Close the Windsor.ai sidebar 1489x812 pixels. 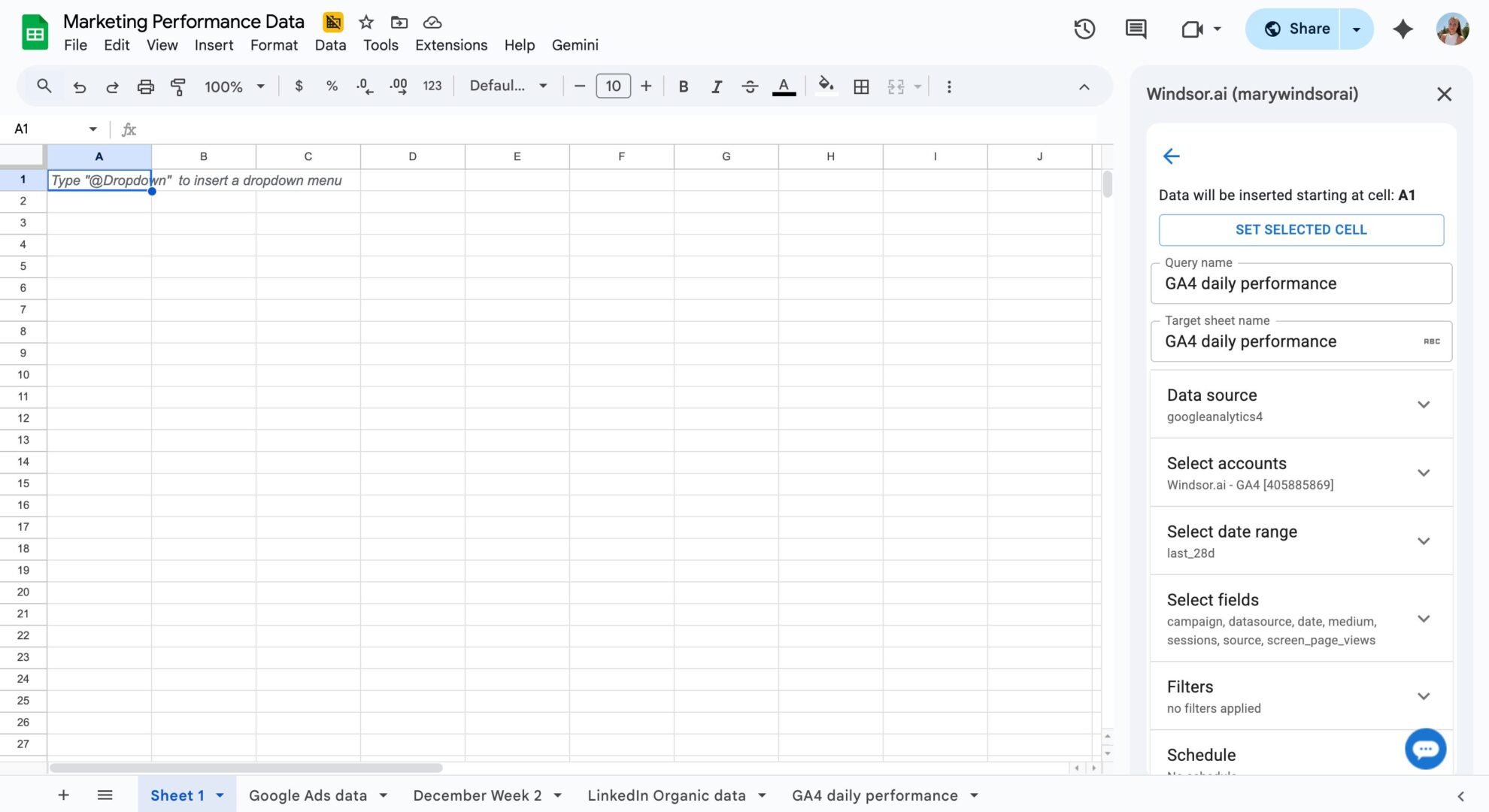(x=1444, y=94)
